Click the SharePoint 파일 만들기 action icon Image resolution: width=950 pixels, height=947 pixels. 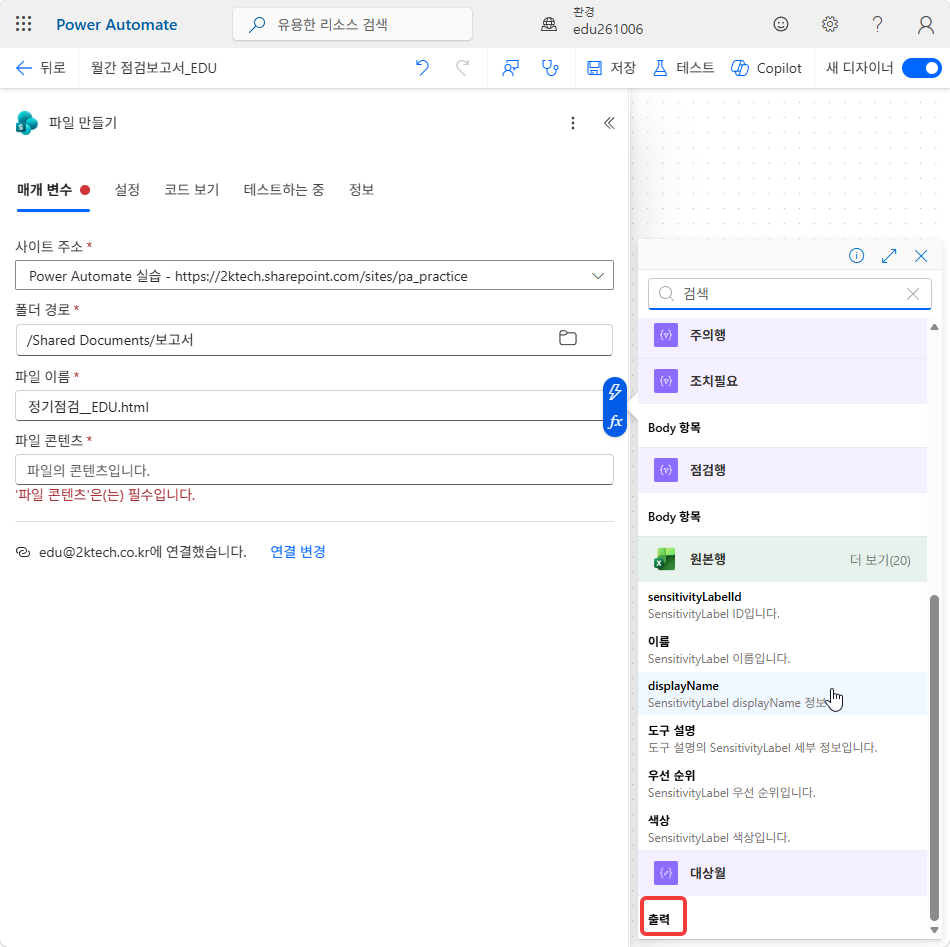(26, 123)
